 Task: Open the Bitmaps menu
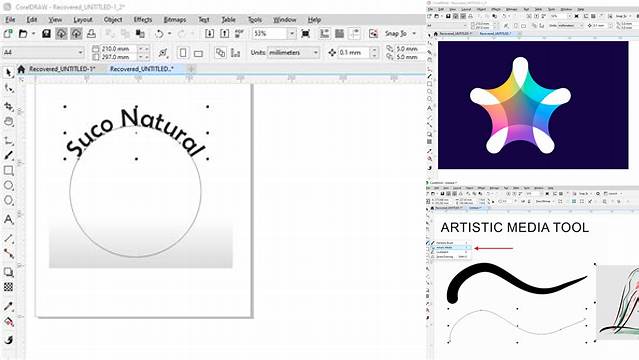(x=175, y=20)
